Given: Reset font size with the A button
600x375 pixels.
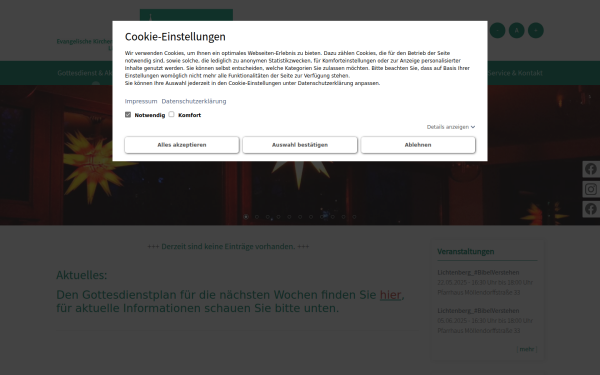Looking at the screenshot, I should coord(517,30).
